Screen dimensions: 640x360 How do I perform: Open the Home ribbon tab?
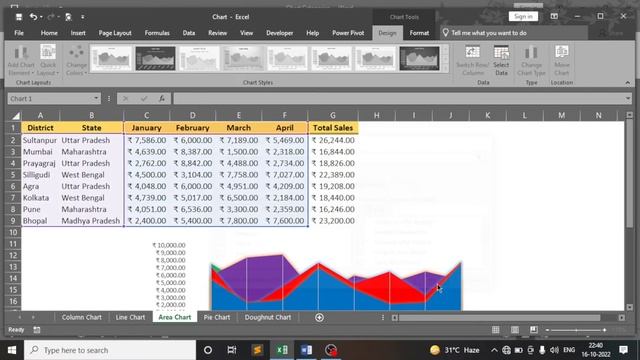[49, 33]
